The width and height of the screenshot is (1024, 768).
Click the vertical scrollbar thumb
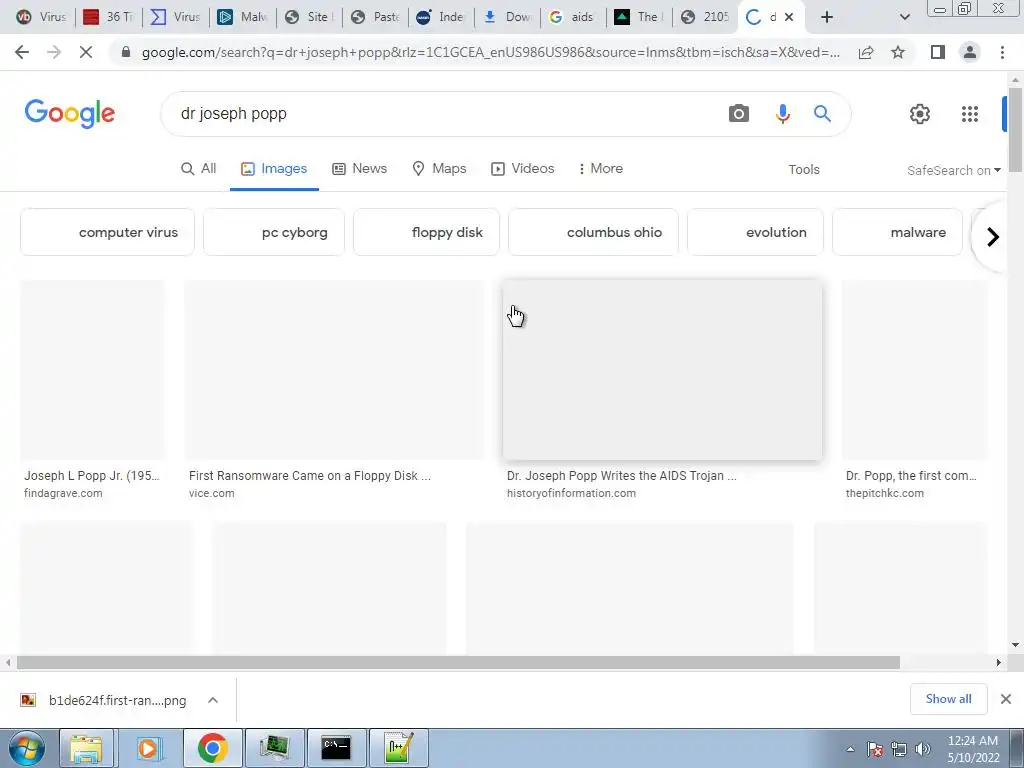(1015, 130)
